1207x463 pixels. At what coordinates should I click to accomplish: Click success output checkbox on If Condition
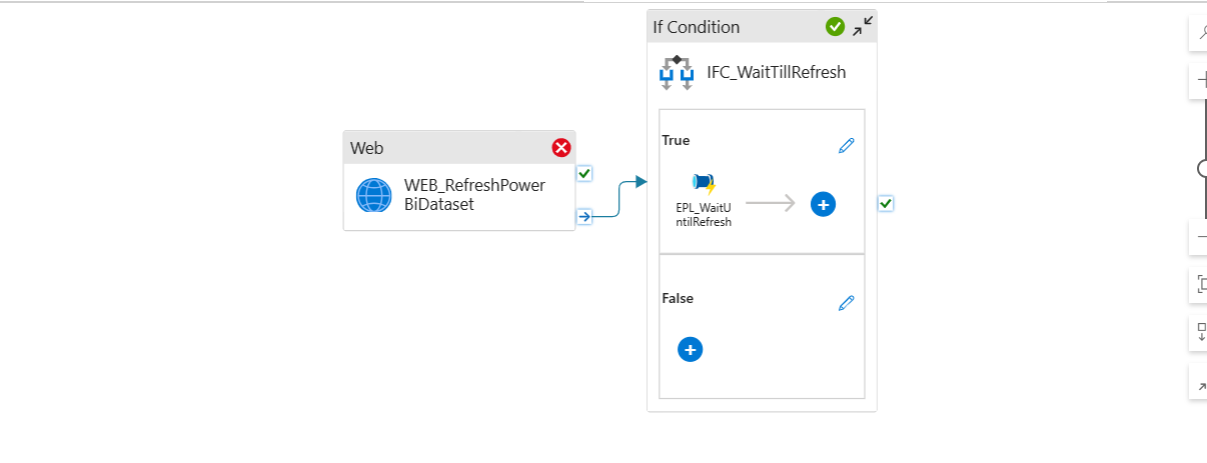(x=886, y=204)
